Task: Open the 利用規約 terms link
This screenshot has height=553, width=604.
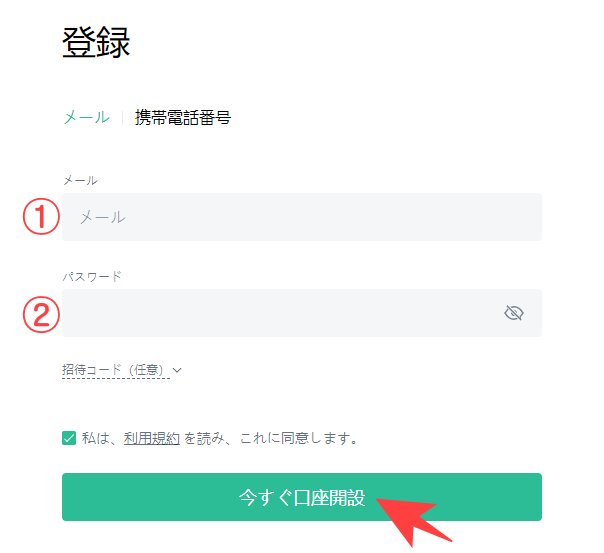Action: pyautogui.click(x=152, y=438)
